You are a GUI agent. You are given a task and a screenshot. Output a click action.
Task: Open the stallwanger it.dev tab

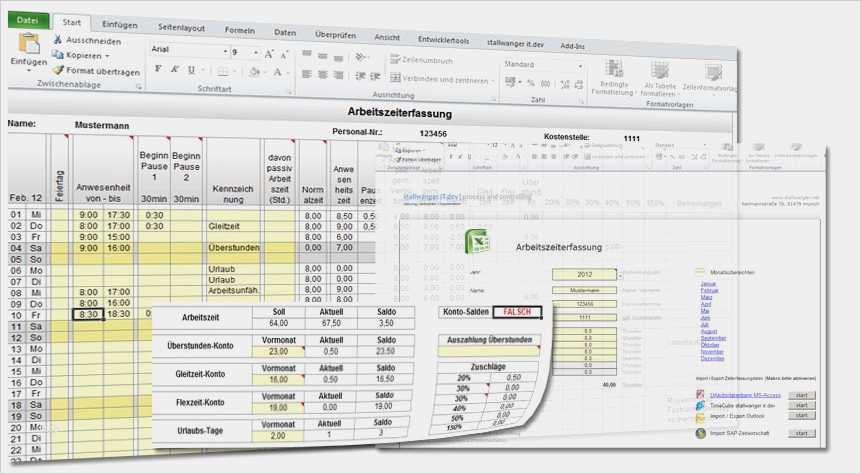pyautogui.click(x=515, y=43)
